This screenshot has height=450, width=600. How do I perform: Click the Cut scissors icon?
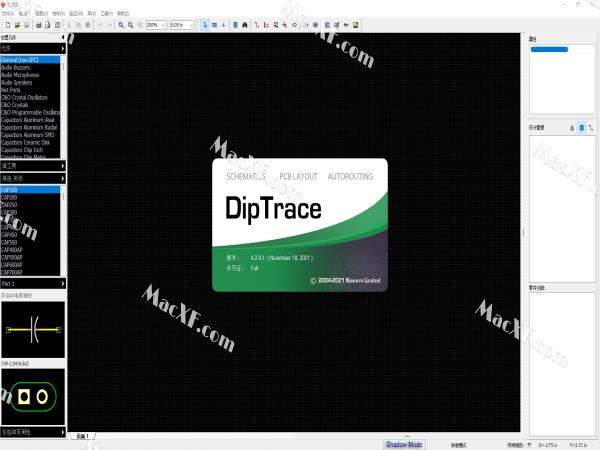(x=69, y=25)
